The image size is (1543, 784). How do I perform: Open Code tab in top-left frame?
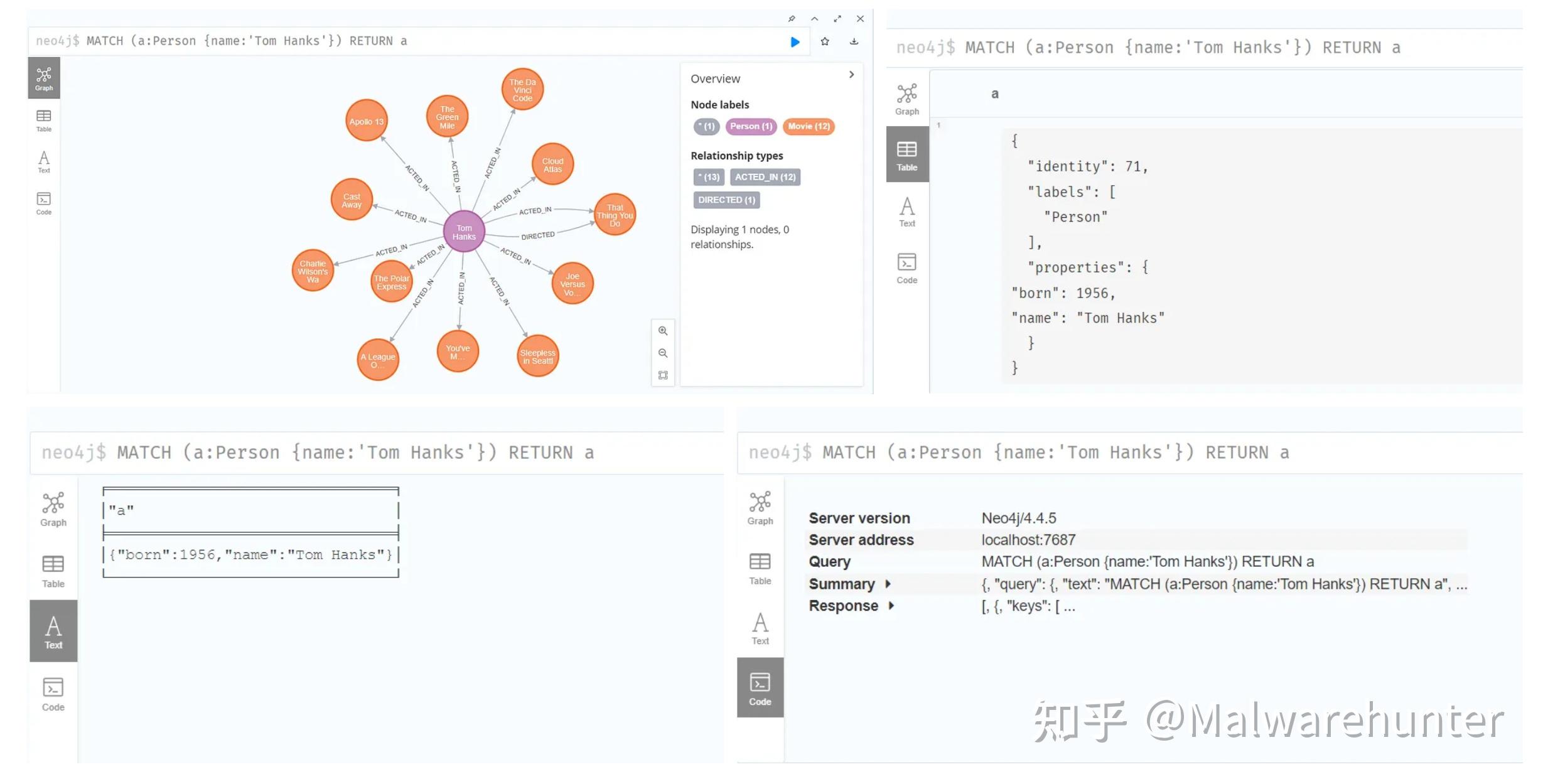pos(44,203)
